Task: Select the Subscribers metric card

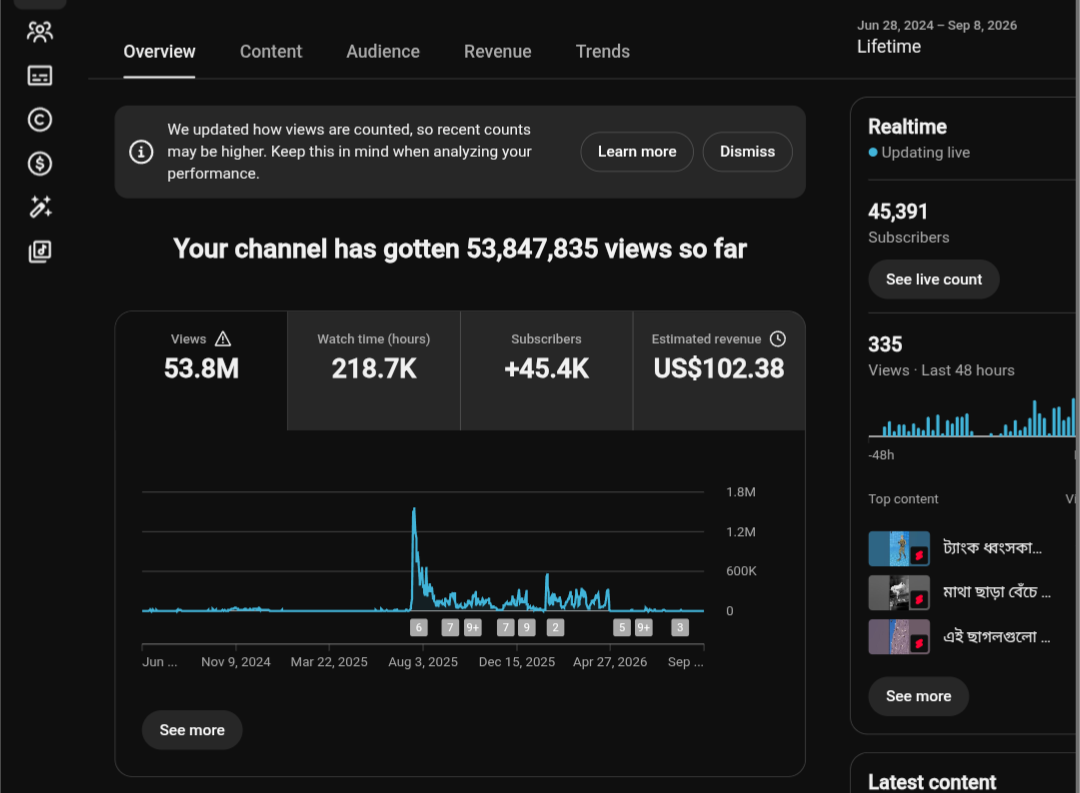Action: (x=546, y=371)
